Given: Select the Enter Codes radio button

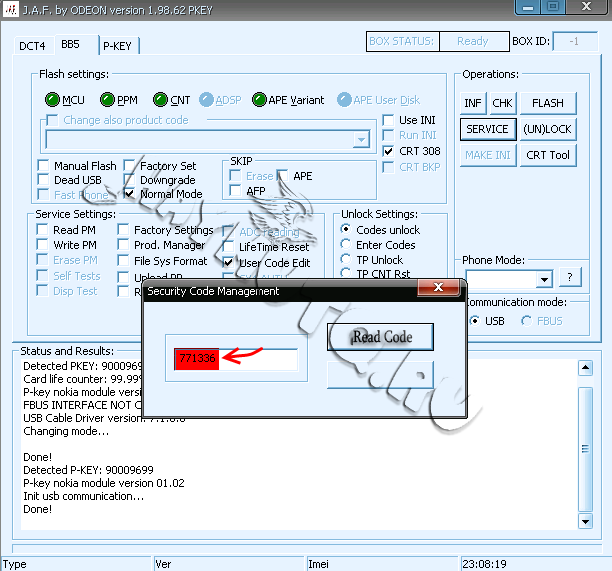Looking at the screenshot, I should coord(345,244).
